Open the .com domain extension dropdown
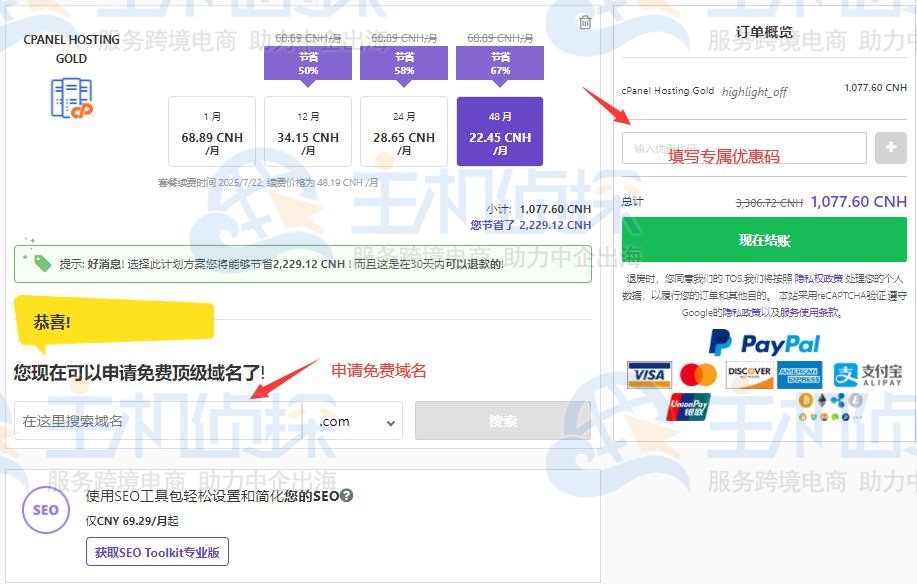The image size is (917, 584). click(x=353, y=421)
